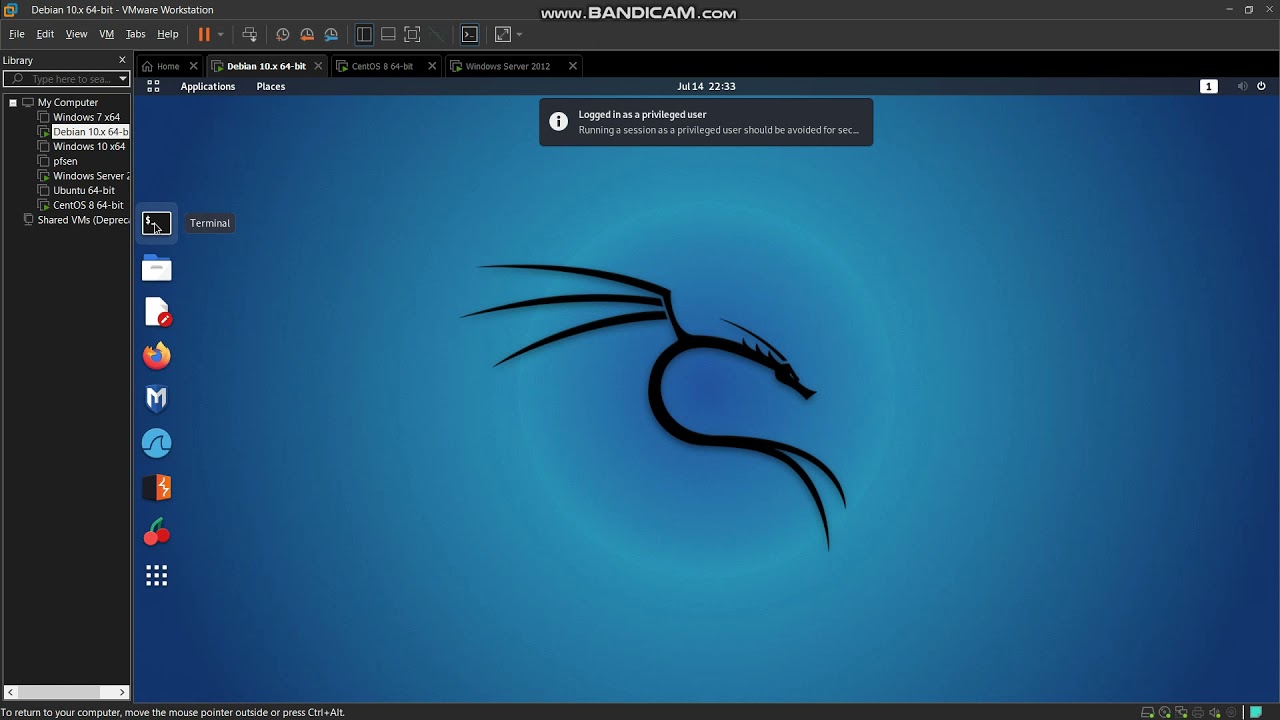Enter full screen mode
This screenshot has width=1280, height=720.
click(x=412, y=34)
